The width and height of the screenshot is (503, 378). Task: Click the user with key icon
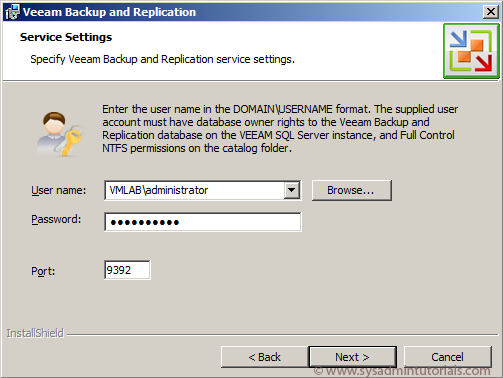[x=60, y=134]
